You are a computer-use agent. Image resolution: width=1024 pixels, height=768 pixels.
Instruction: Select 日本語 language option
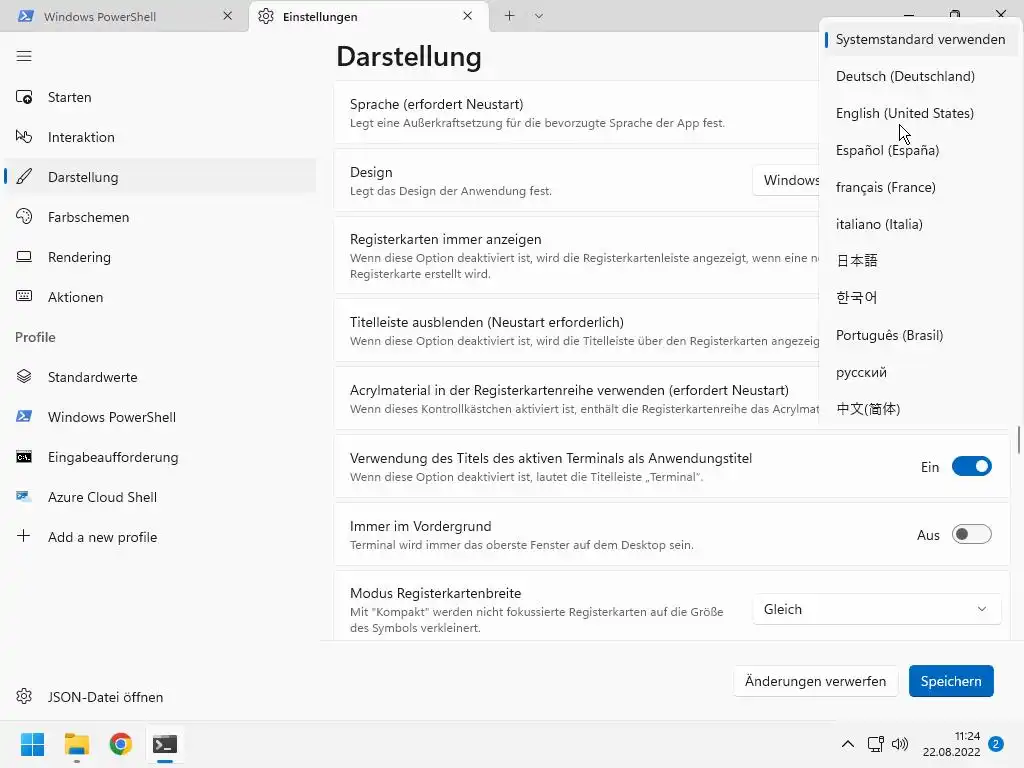click(x=919, y=261)
